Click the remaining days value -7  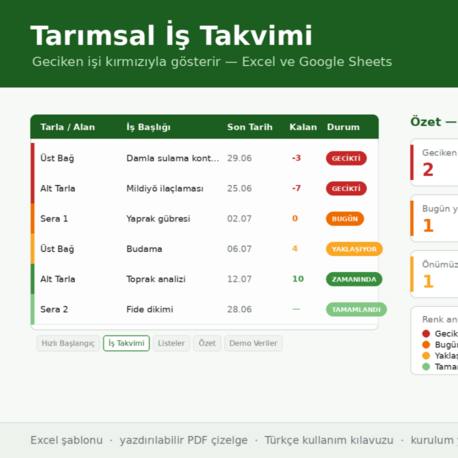tap(296, 188)
